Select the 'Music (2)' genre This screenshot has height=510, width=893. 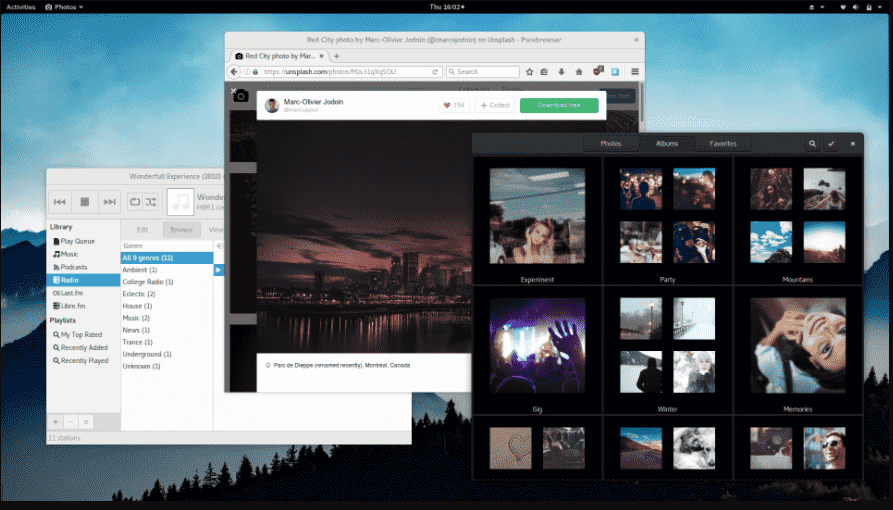coord(167,318)
